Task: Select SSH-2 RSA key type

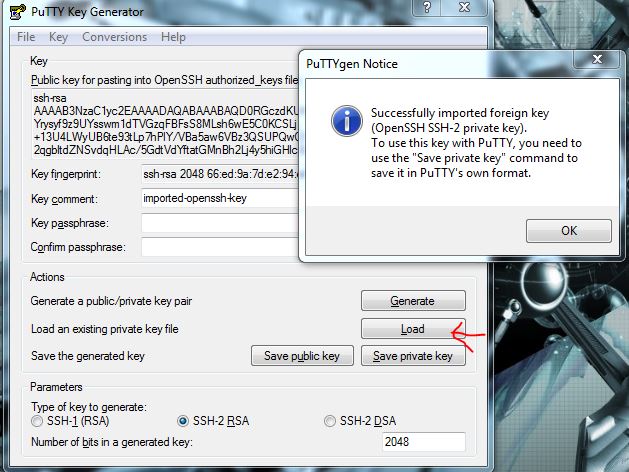Action: click(213, 421)
